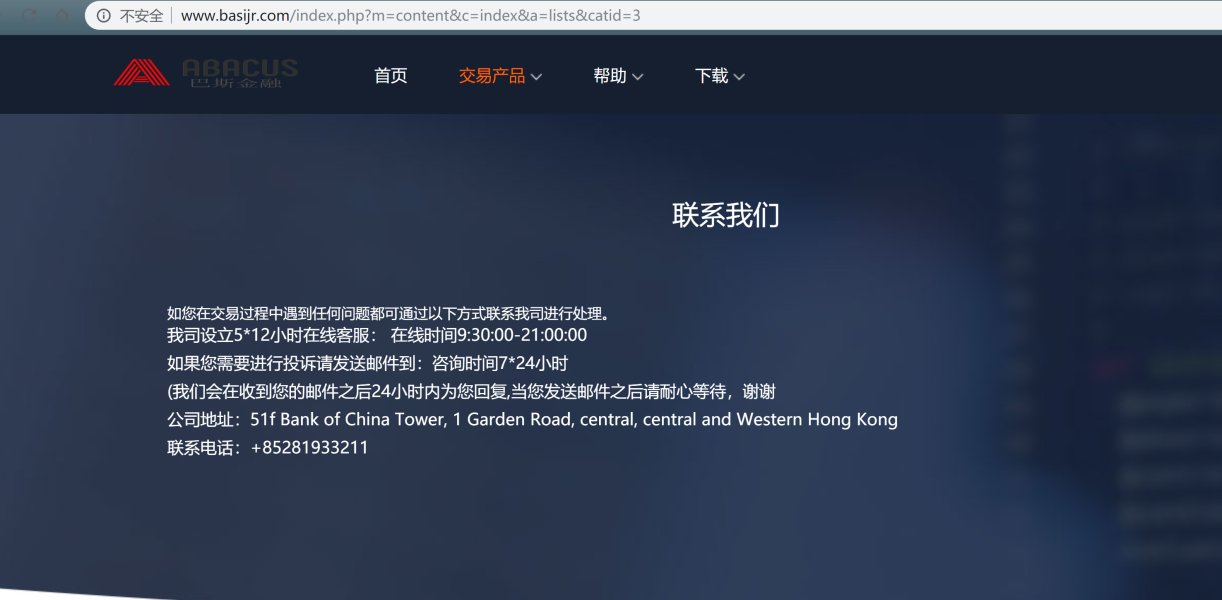1222x600 pixels.
Task: Click the red ABACUS logo icon
Action: 142,73
